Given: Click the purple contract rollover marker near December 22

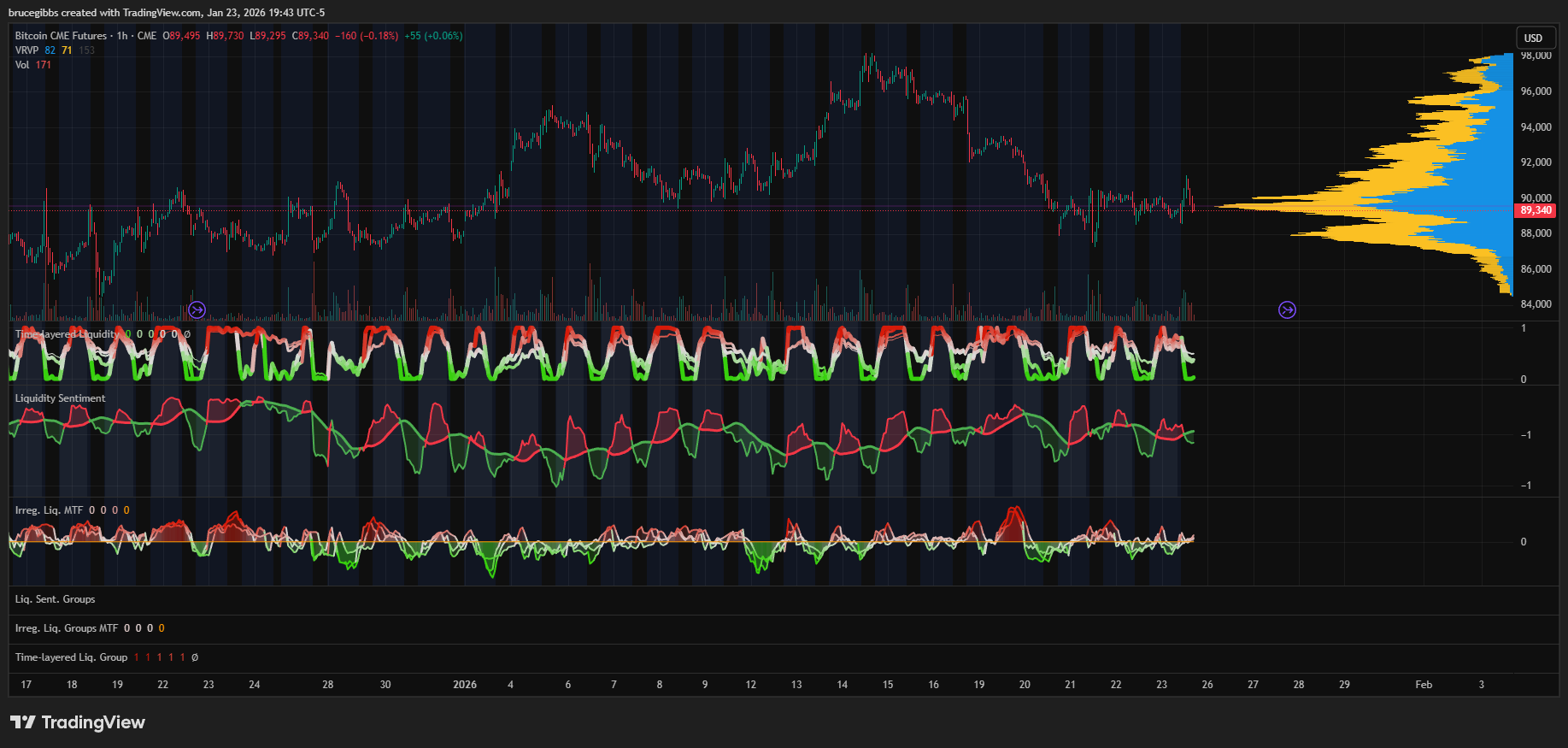Looking at the screenshot, I should click(197, 309).
